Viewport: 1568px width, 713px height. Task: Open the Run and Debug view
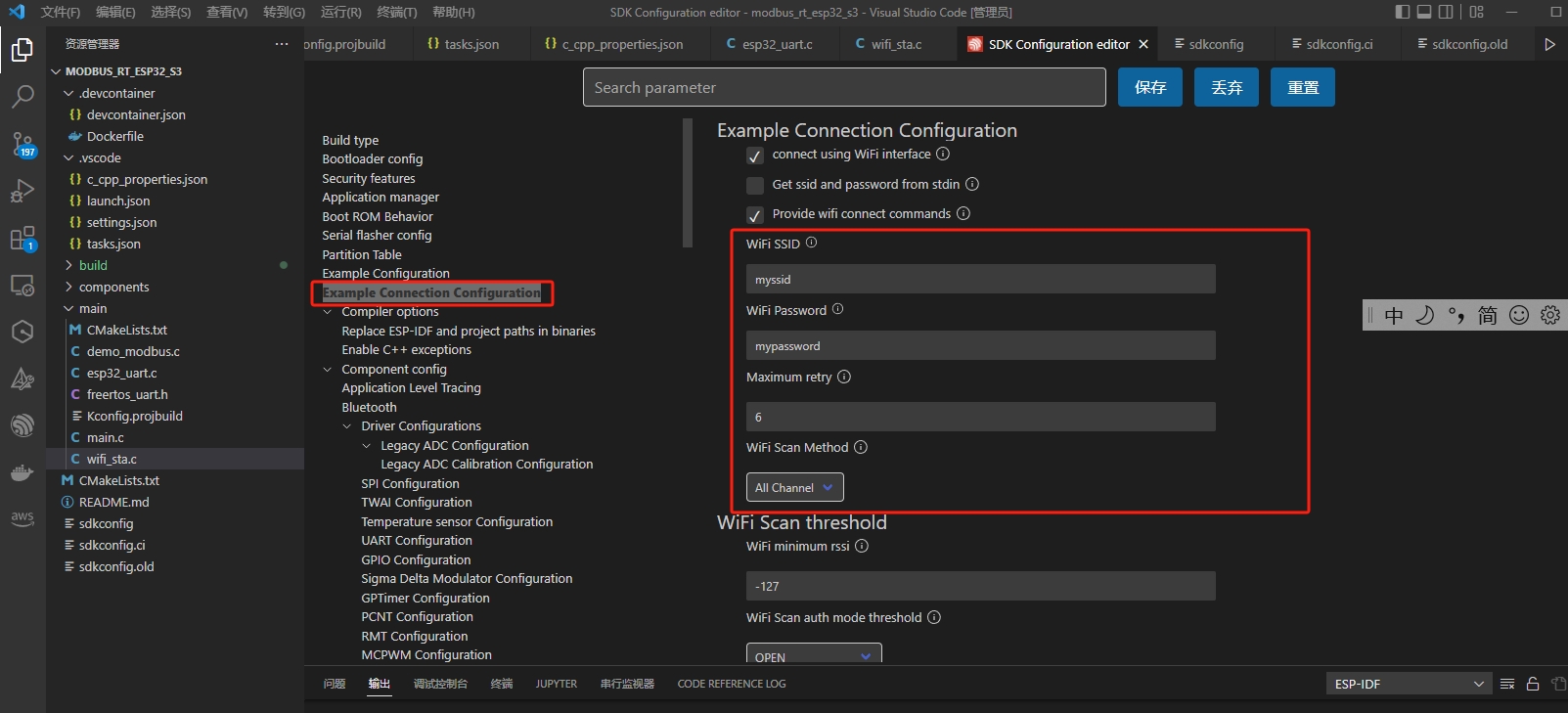[22, 191]
